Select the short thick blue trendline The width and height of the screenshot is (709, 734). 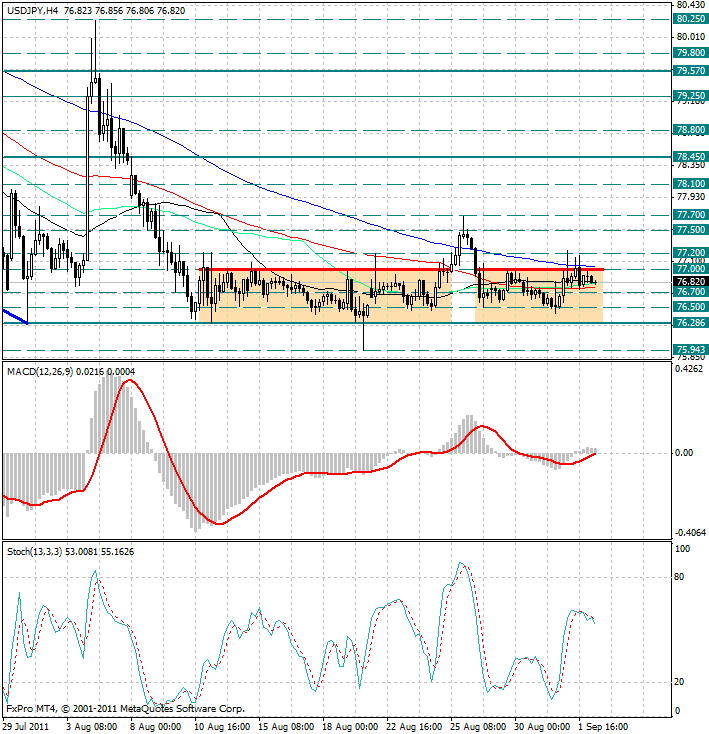pos(14,317)
